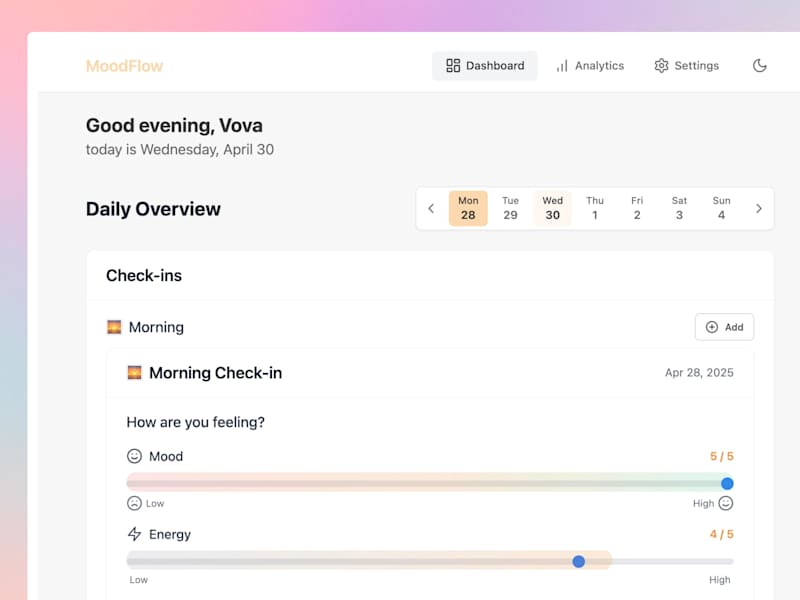This screenshot has width=800, height=600.
Task: Click the Mood slider handle
Action: pyautogui.click(x=727, y=483)
